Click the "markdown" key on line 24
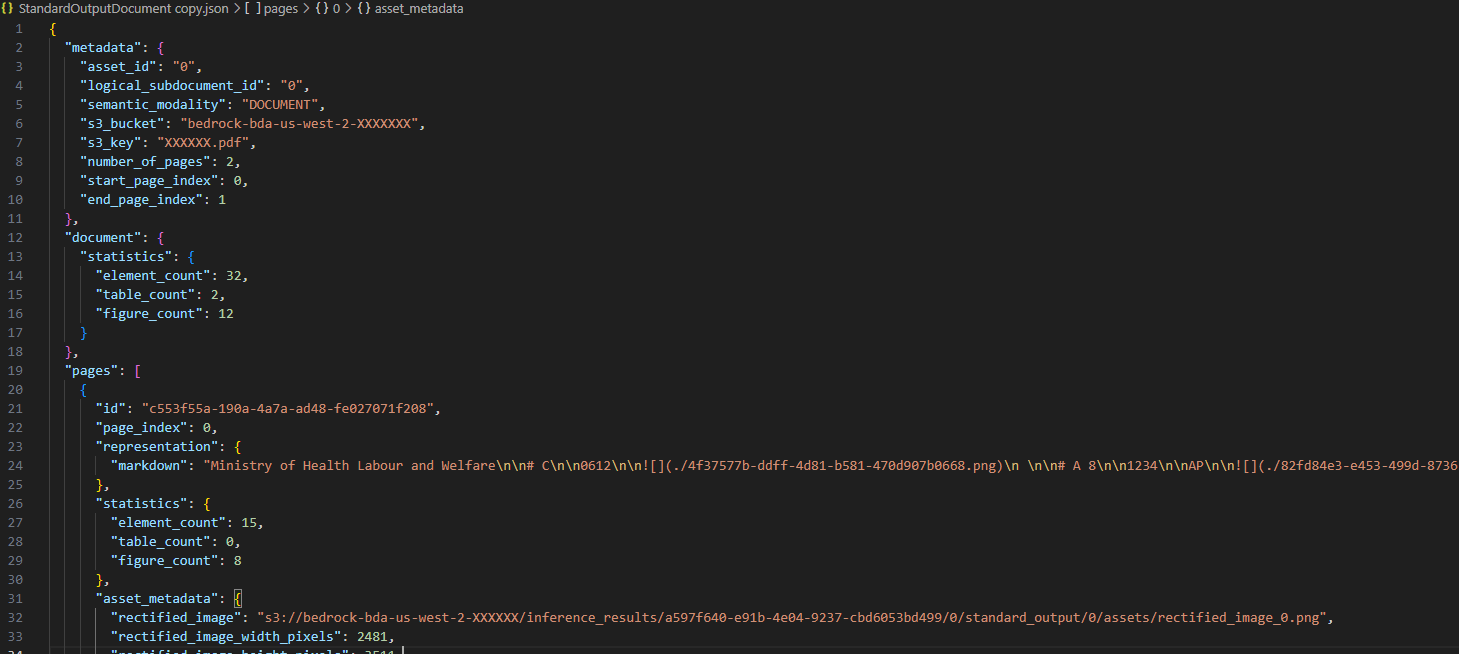Screen dimensions: 1459x654 point(149,465)
